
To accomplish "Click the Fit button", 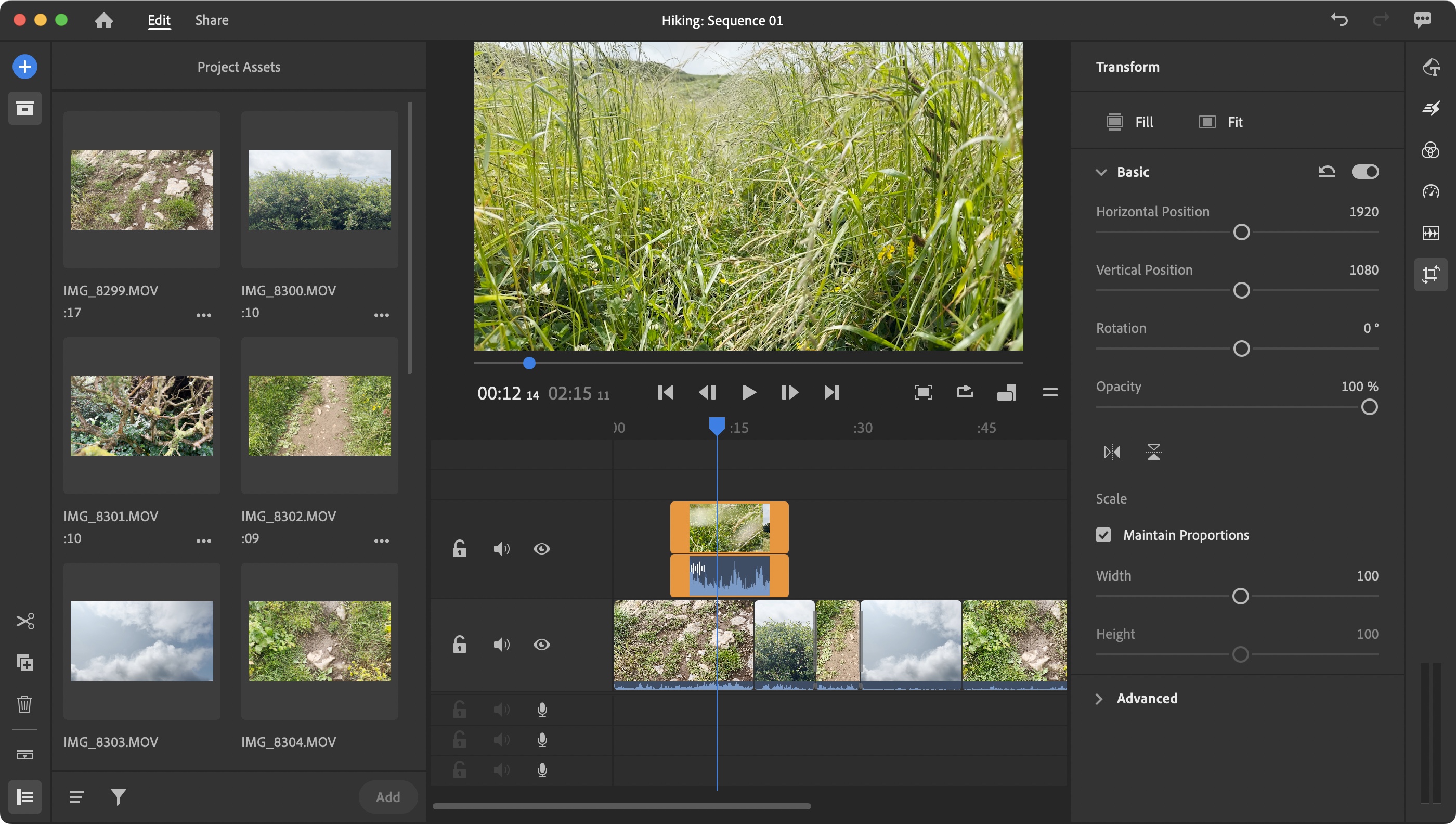I will pyautogui.click(x=1220, y=122).
